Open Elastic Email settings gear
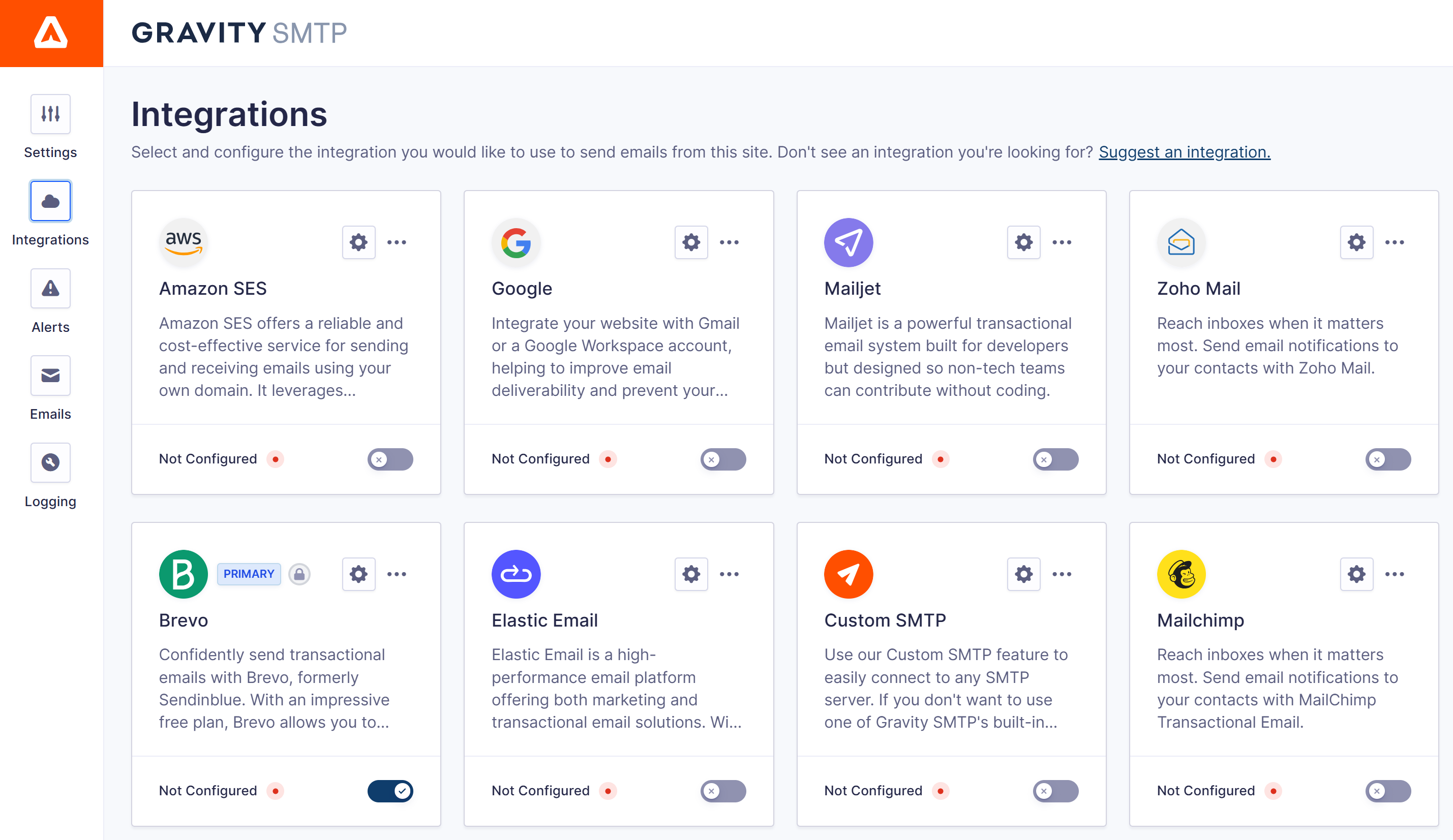 691,574
